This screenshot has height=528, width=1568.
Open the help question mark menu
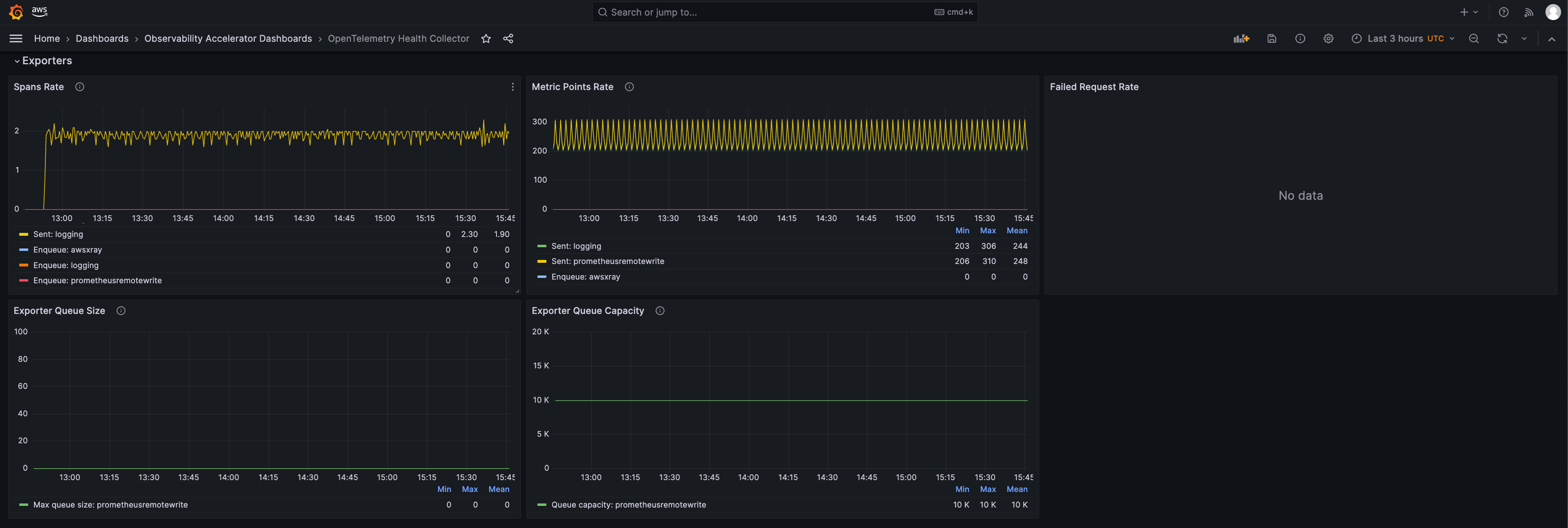(x=1503, y=12)
